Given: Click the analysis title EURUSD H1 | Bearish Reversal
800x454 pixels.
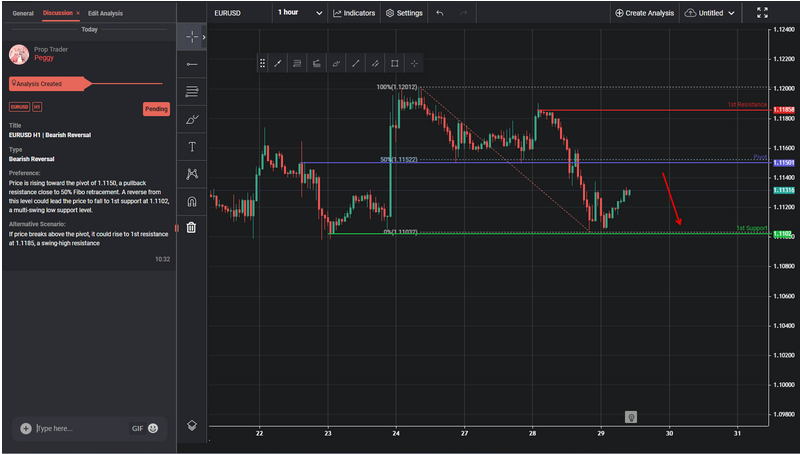Looking at the screenshot, I should [49, 135].
